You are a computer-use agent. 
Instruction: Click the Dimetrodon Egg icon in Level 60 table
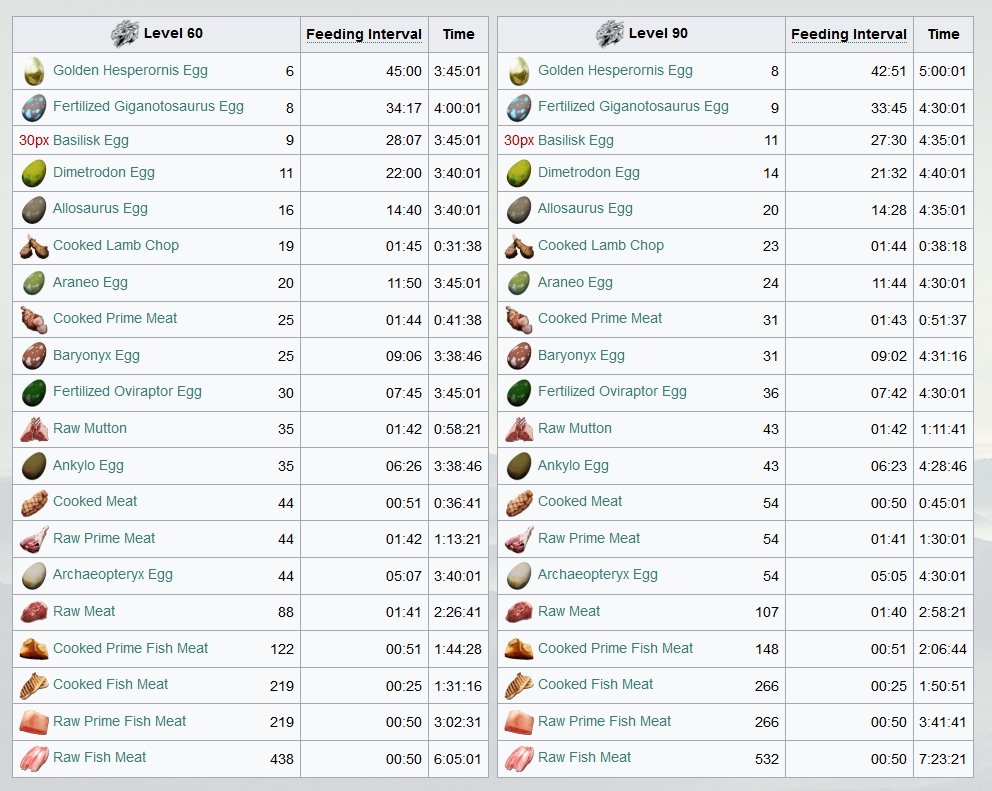click(34, 173)
